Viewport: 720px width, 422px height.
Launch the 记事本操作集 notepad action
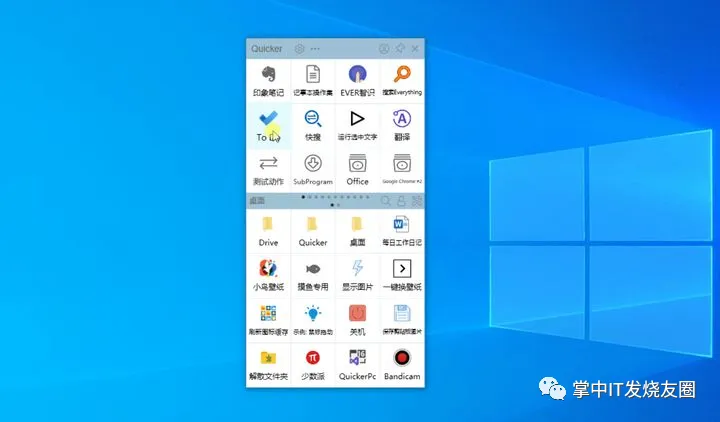coord(313,81)
